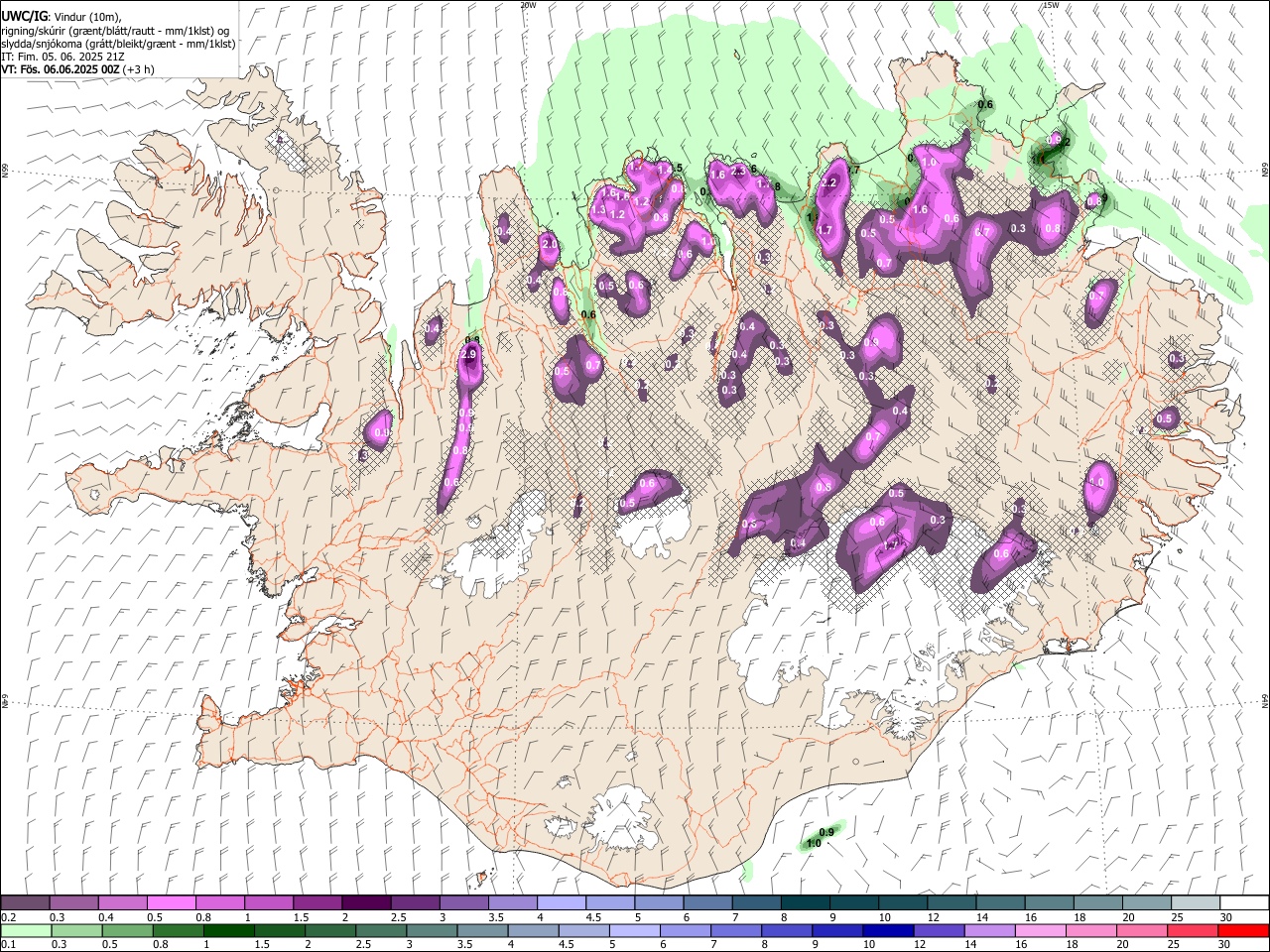
Task: Click the 'VT: Fös. 06.06.2025 00Z' valid time
Action: (x=61, y=69)
